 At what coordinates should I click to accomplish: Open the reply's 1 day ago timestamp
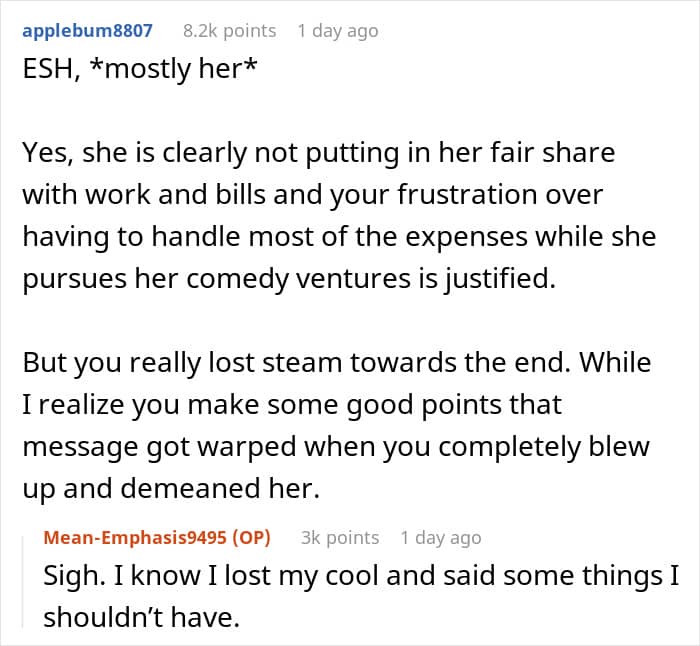pos(441,537)
